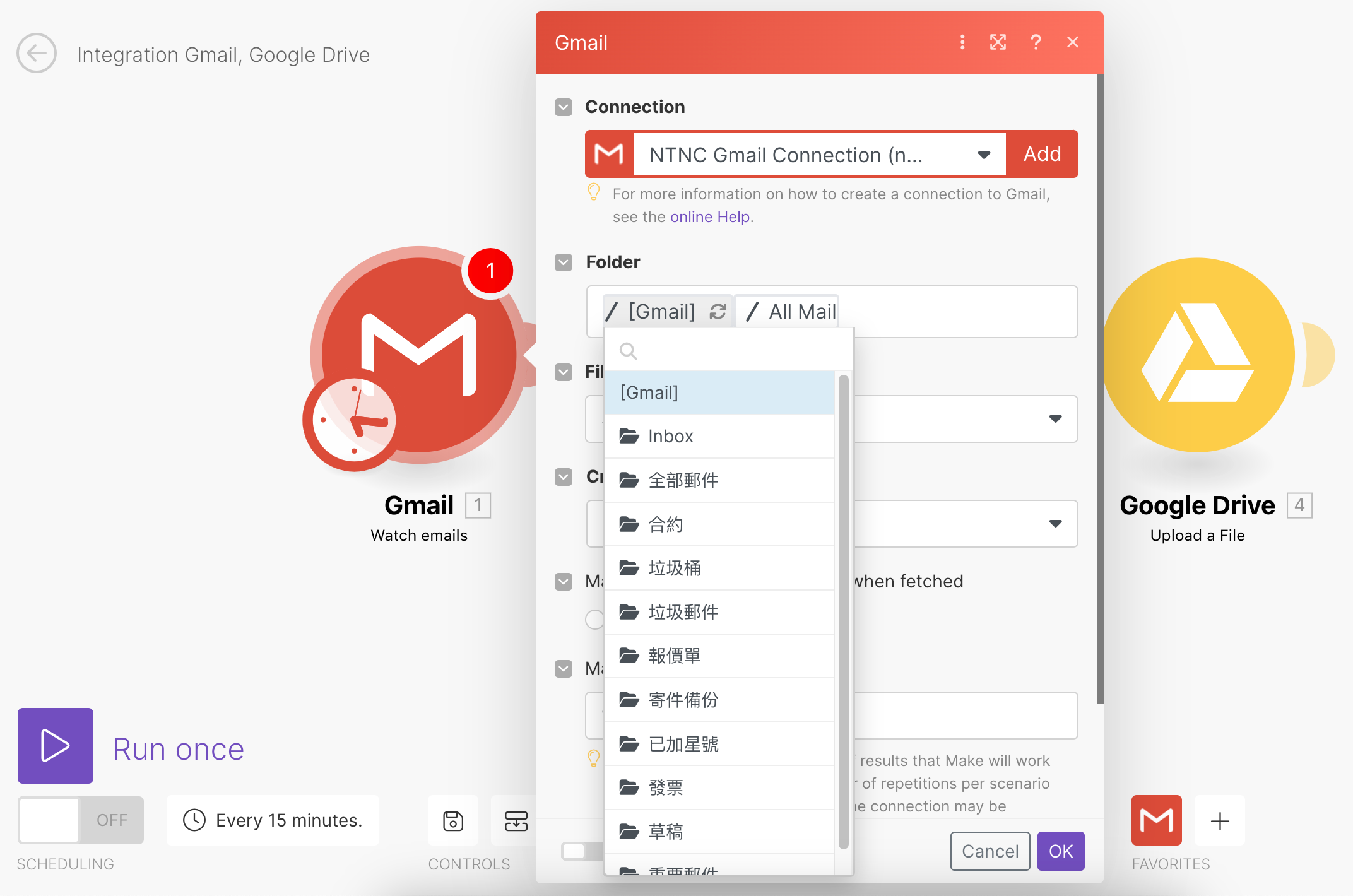Click the Run once play icon
The image size is (1353, 896).
click(55, 746)
